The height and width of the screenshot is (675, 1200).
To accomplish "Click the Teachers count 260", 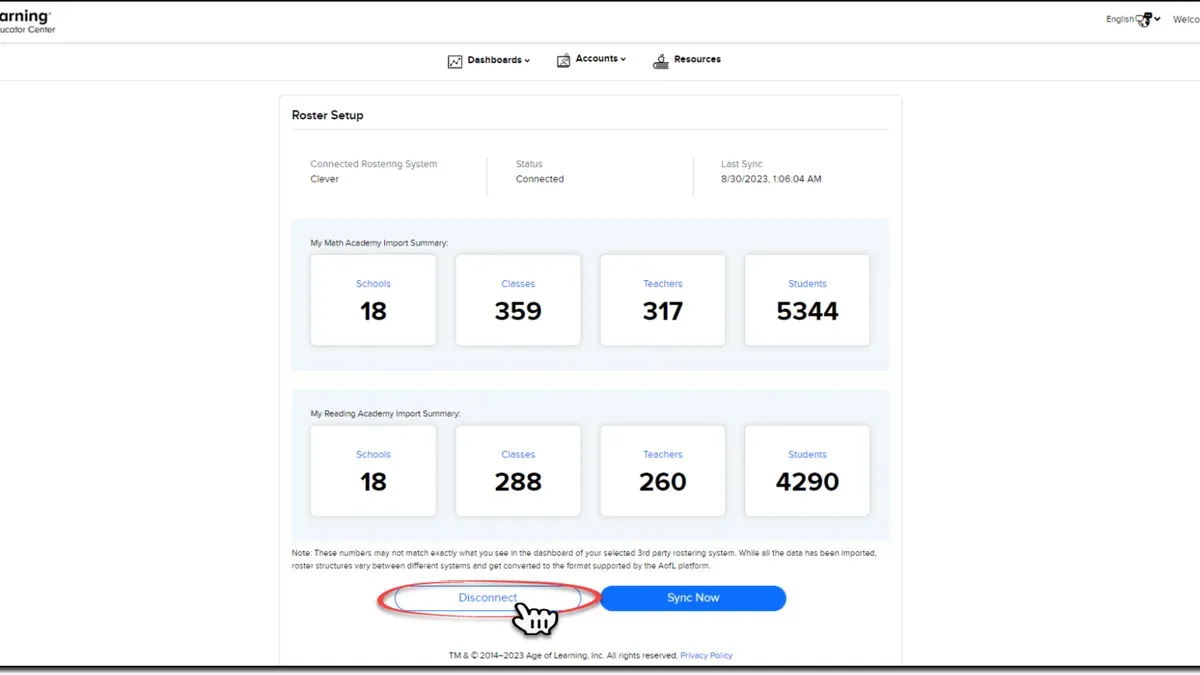I will point(663,482).
